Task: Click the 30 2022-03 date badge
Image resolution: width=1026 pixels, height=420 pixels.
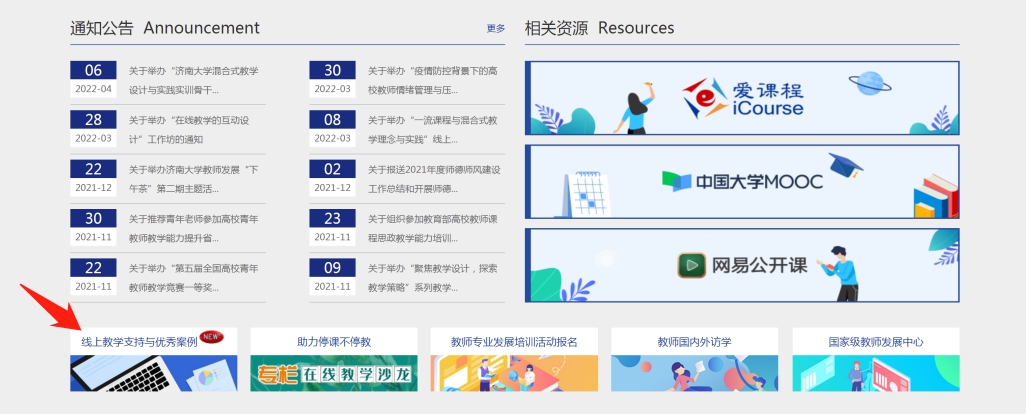Action: [332, 79]
